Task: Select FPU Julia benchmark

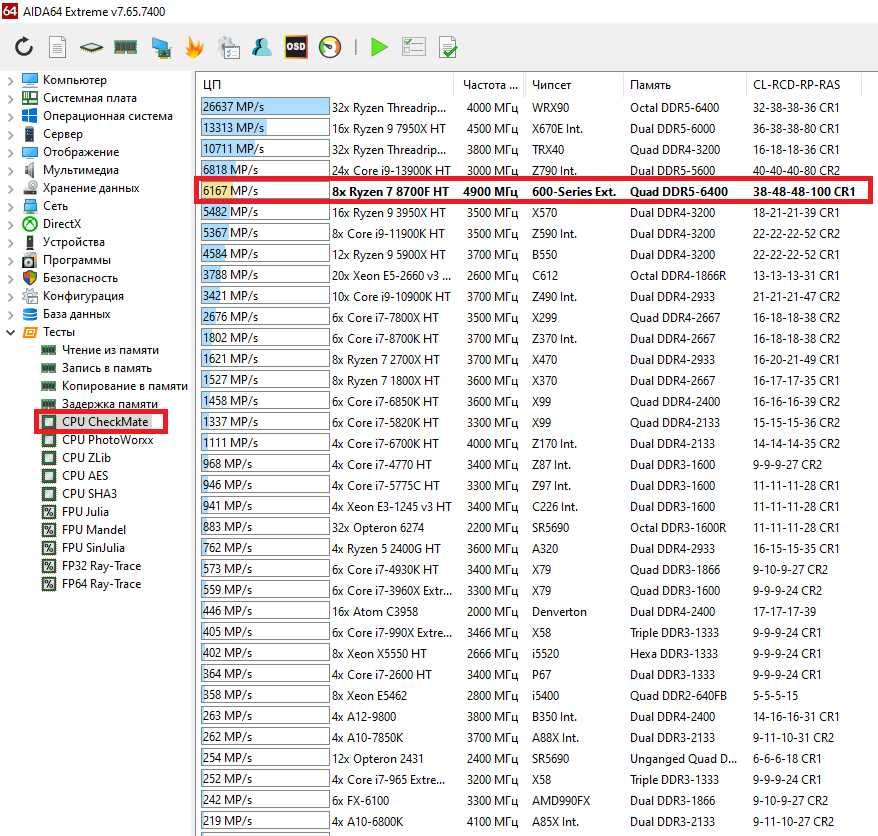Action: (x=85, y=511)
